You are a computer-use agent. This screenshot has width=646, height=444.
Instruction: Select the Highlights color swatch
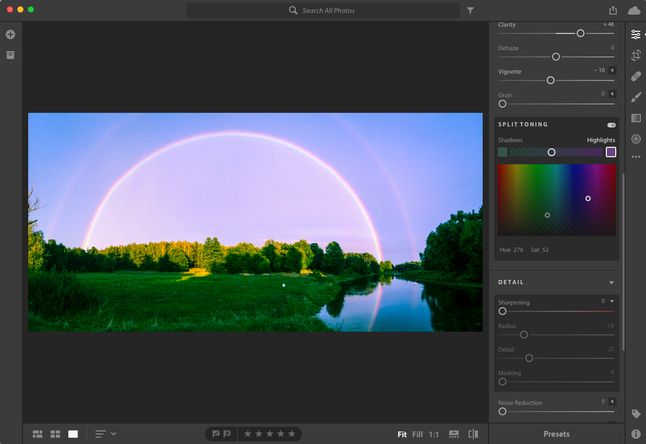611,152
